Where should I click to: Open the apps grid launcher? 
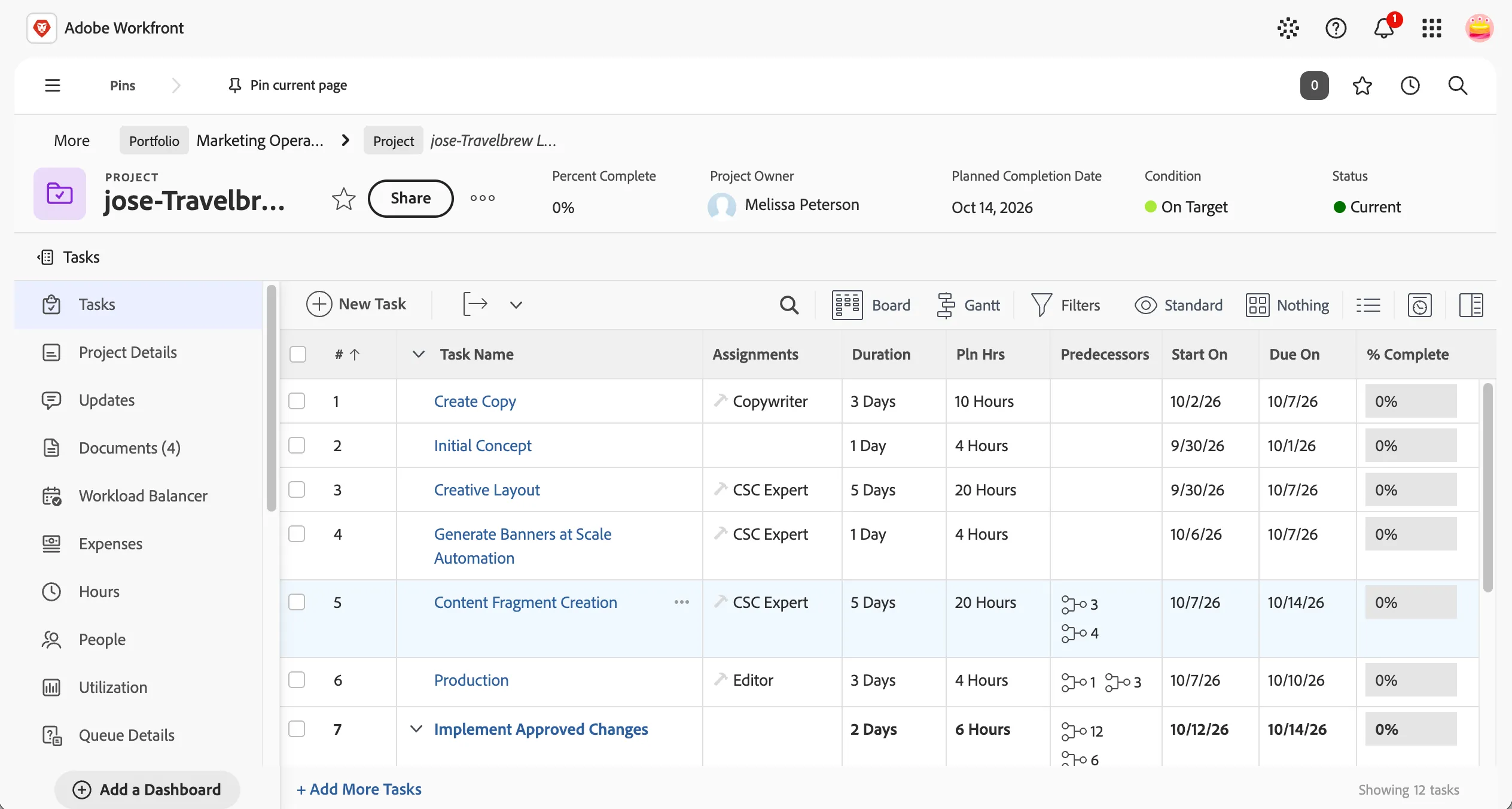click(1431, 28)
